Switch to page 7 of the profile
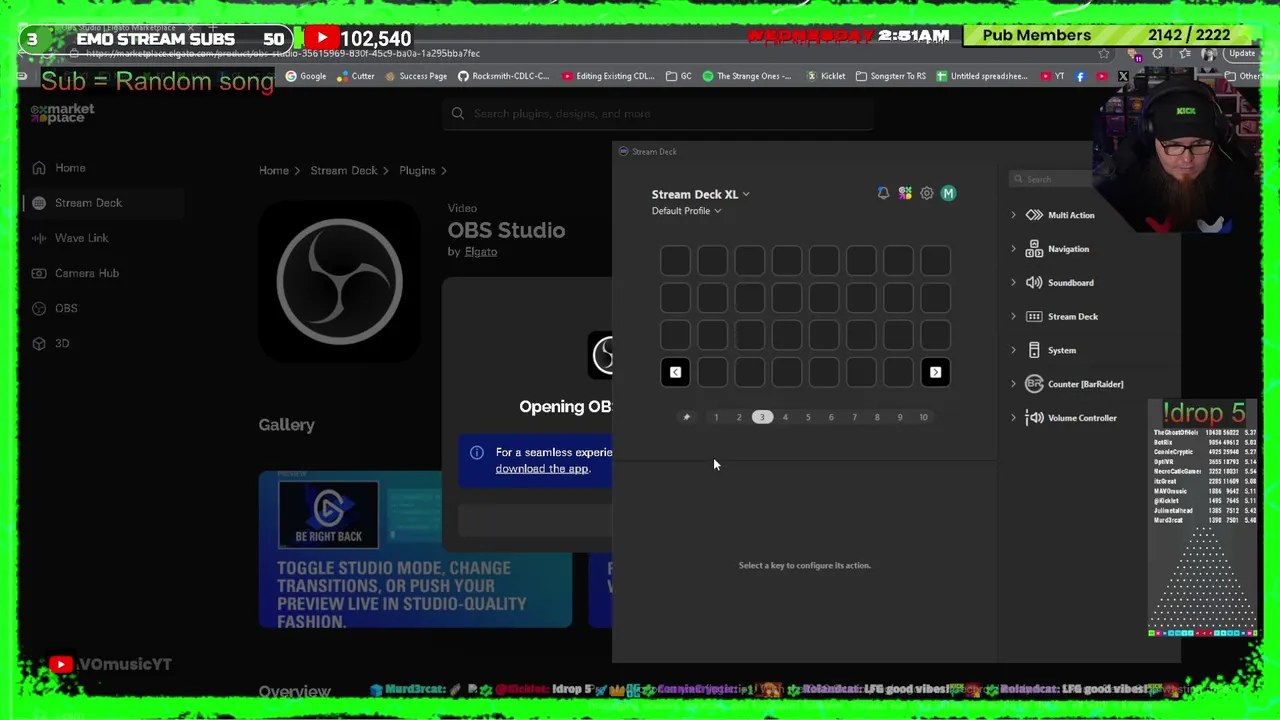This screenshot has width=1280, height=720. (x=854, y=417)
